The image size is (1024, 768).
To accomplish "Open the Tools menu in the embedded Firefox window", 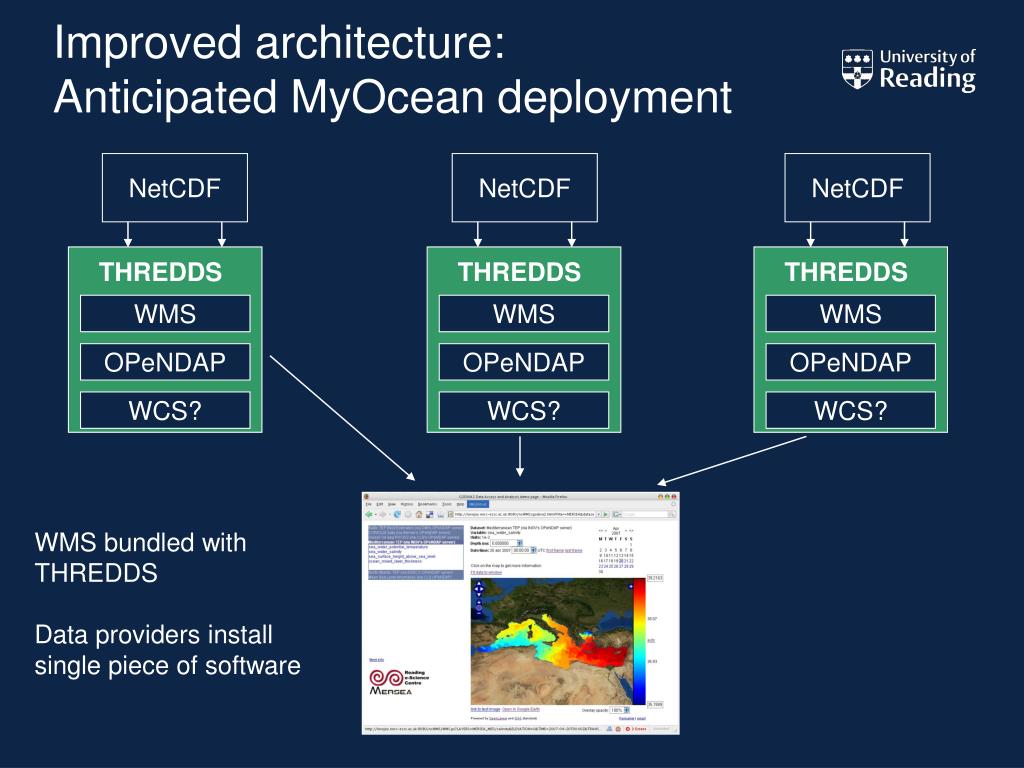I will pyautogui.click(x=447, y=504).
